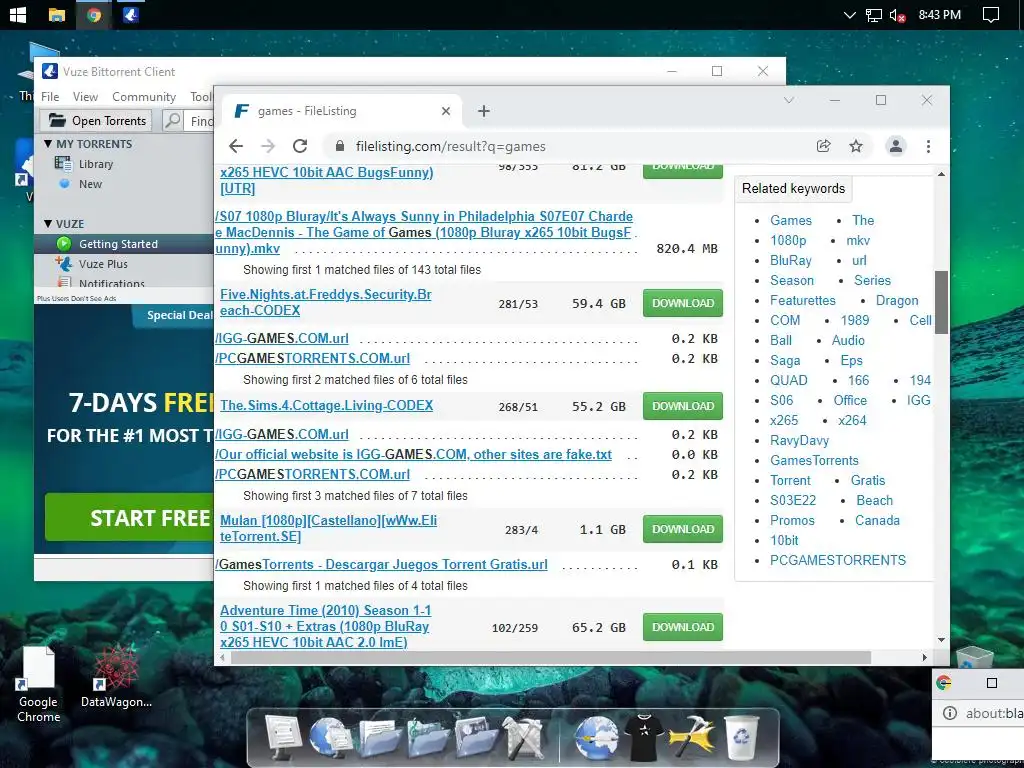This screenshot has height=768, width=1024.
Task: Click the 8:43 PM taskbar clock
Action: point(939,14)
